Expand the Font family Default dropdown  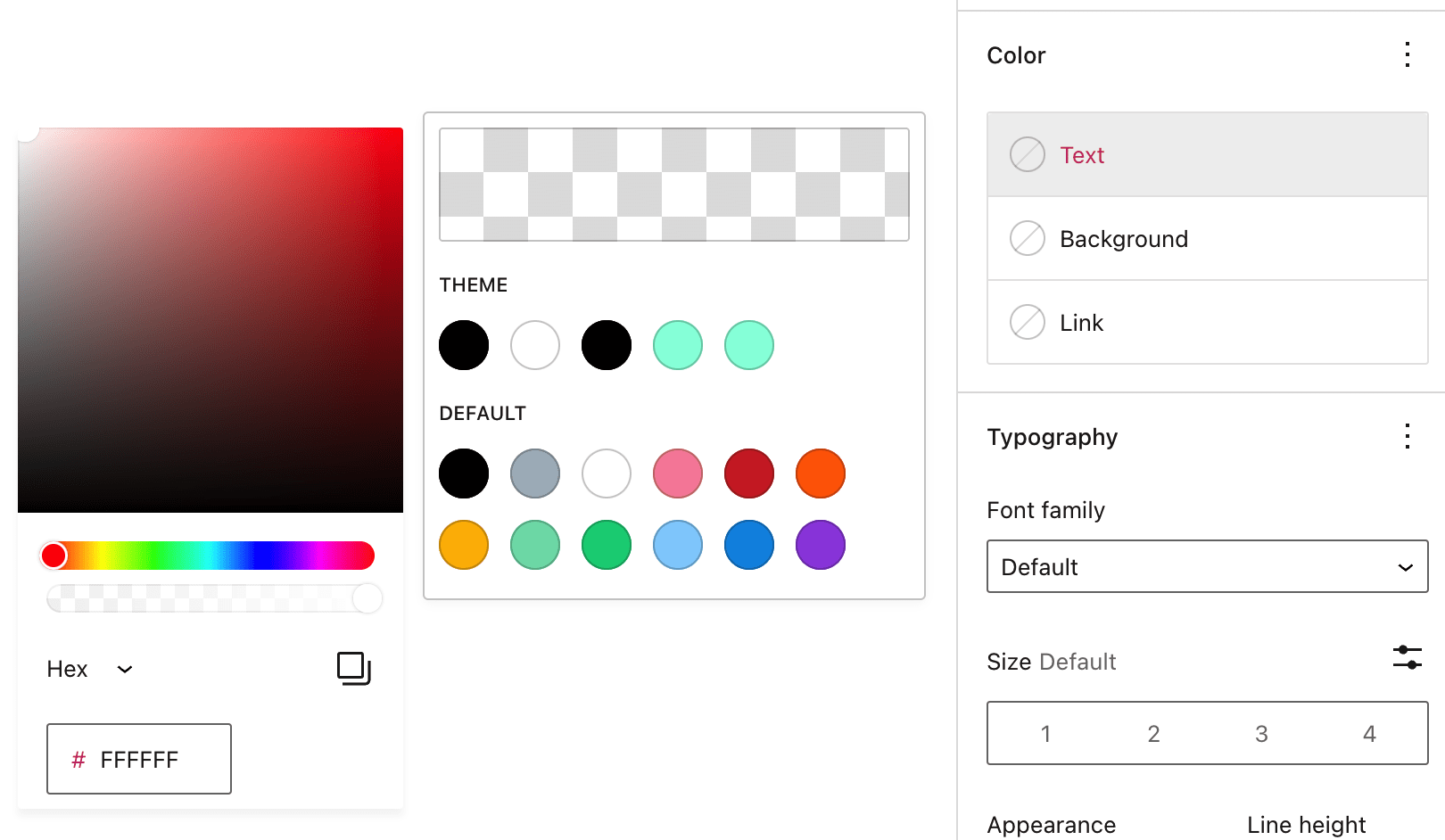pyautogui.click(x=1207, y=566)
